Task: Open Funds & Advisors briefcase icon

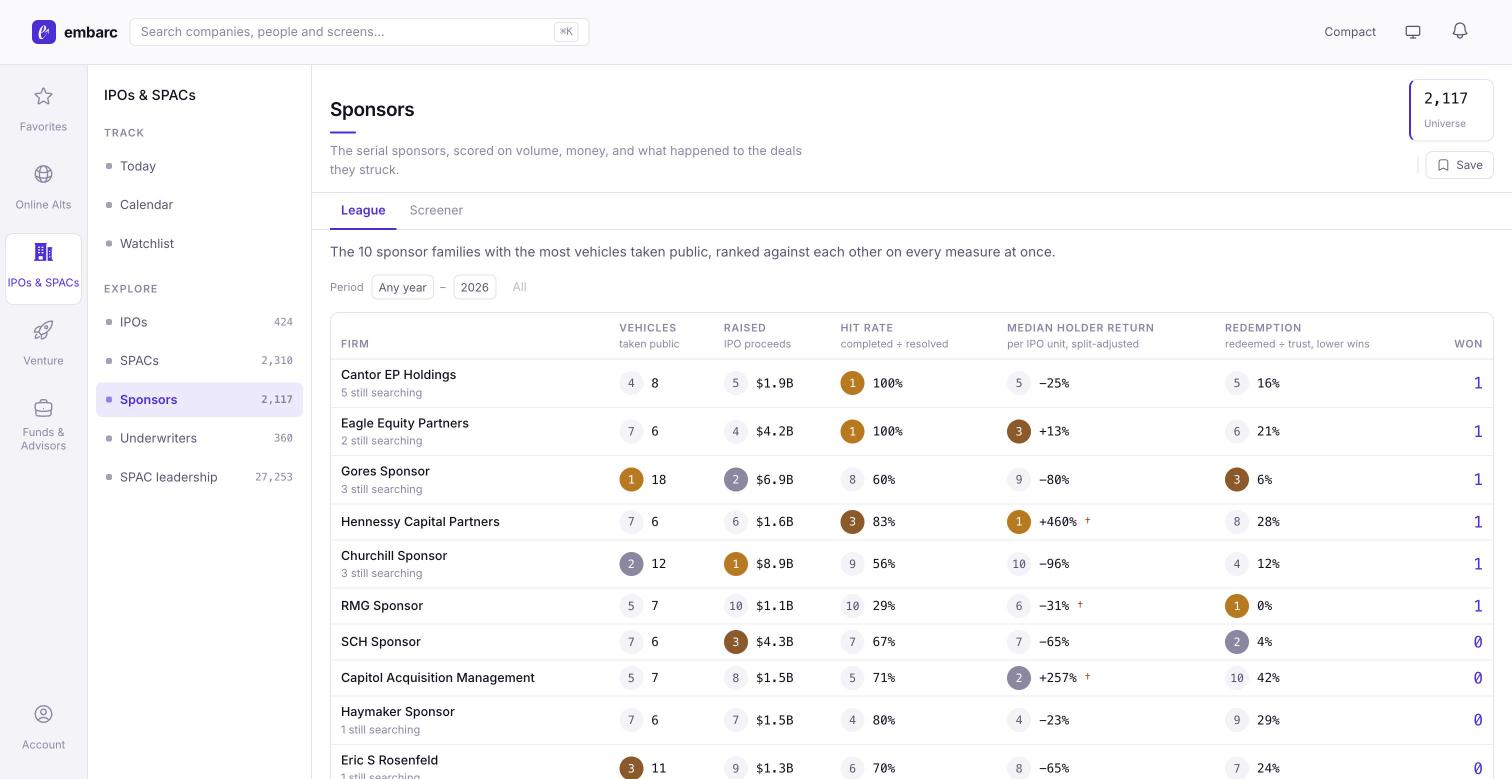Action: coord(43,408)
